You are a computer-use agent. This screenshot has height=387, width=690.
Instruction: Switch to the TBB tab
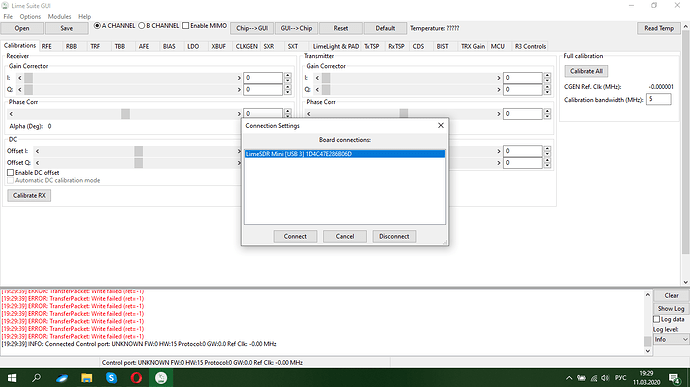pos(120,46)
